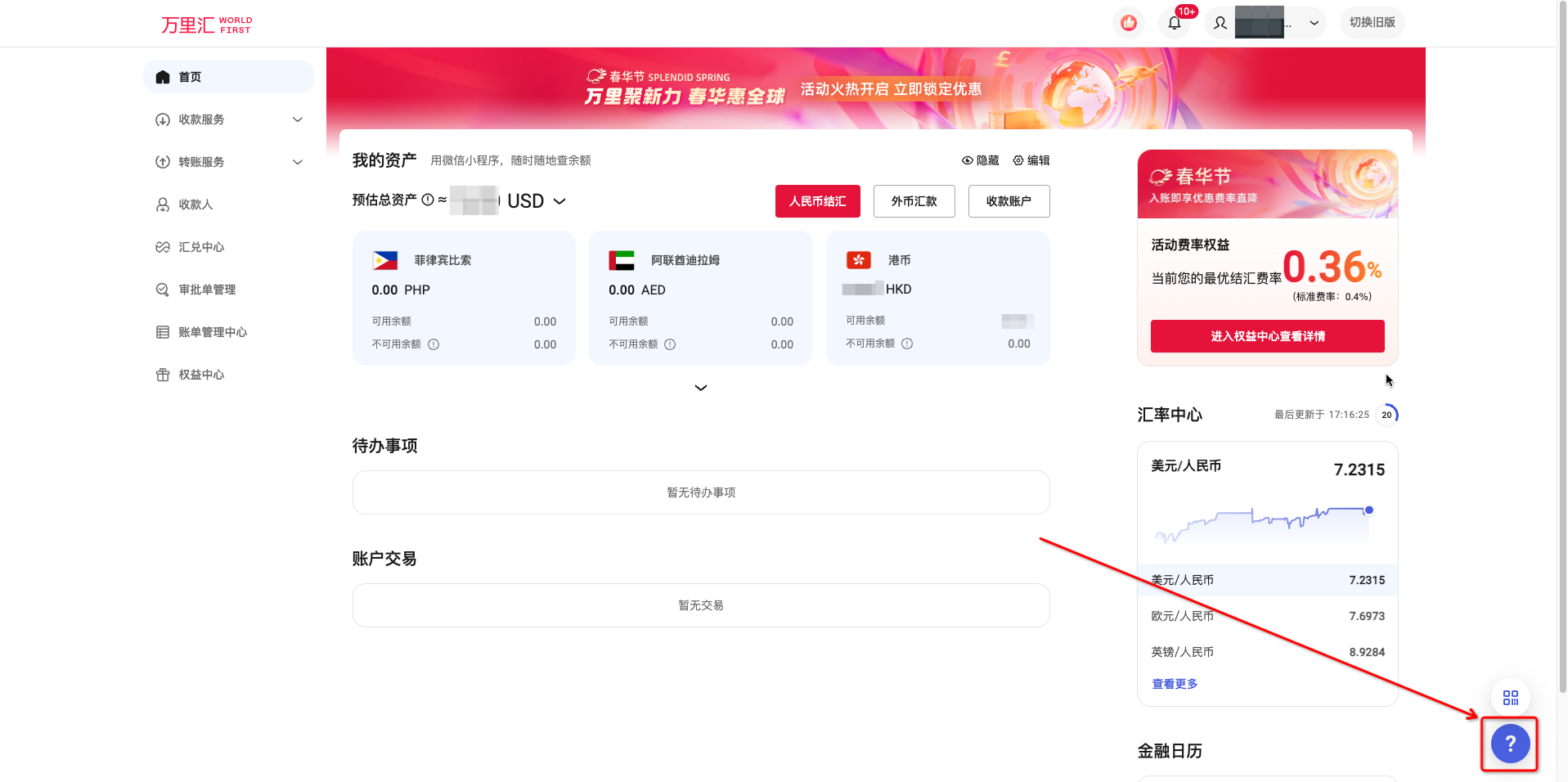The image size is (1568, 782).
Task: Click the info icon next to PHP 不可用余额
Action: pos(434,344)
